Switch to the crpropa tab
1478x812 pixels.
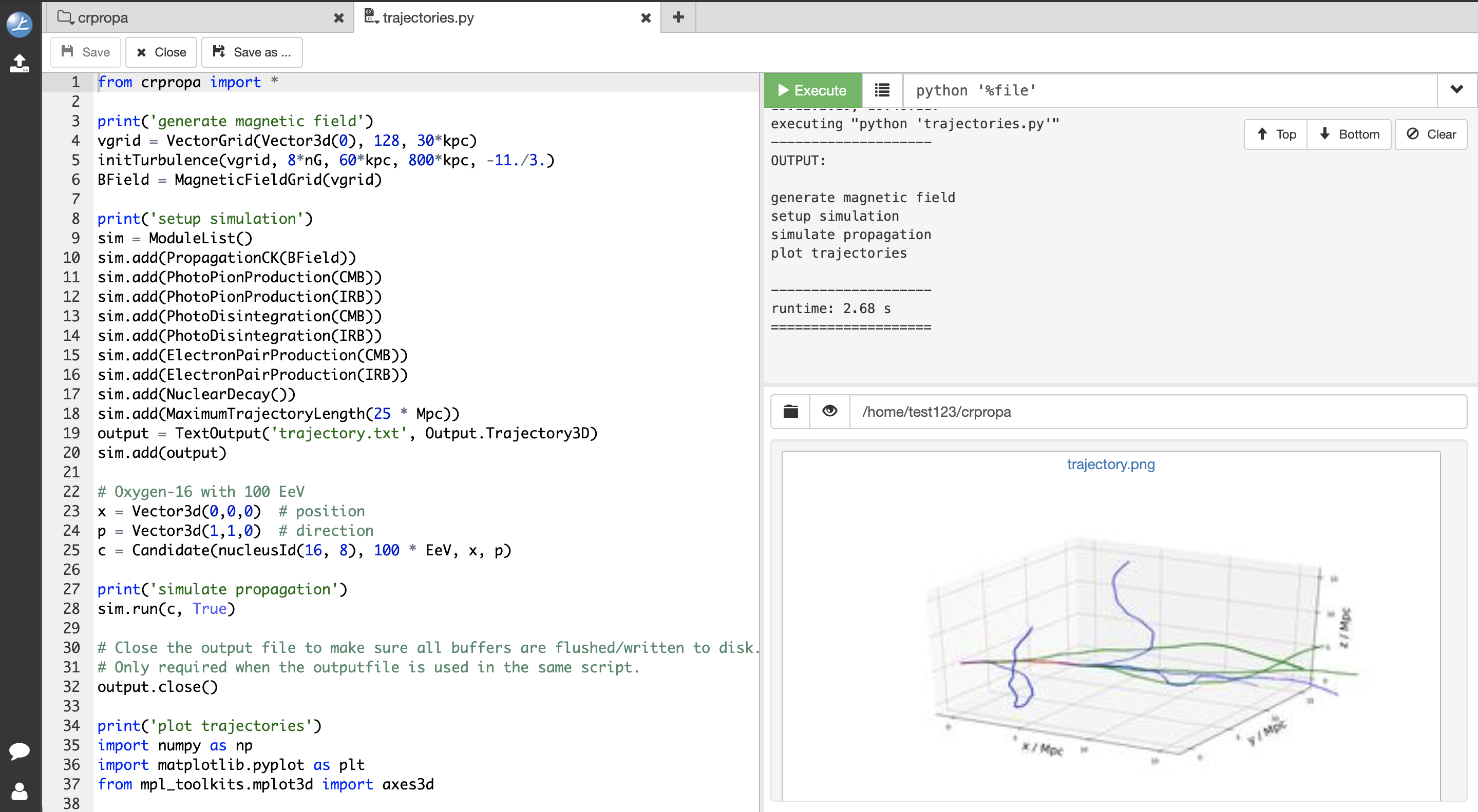click(x=103, y=17)
